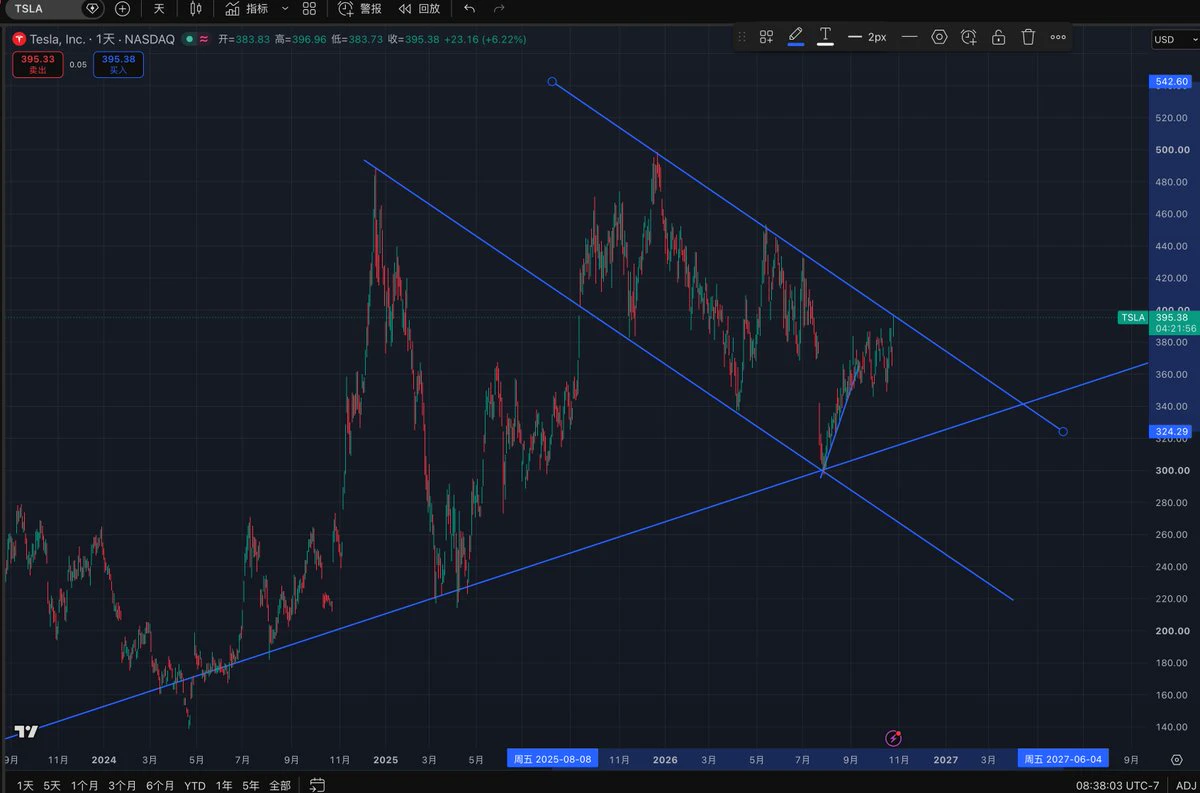The width and height of the screenshot is (1200, 793).
Task: Start 回放 bar replay
Action: [419, 8]
